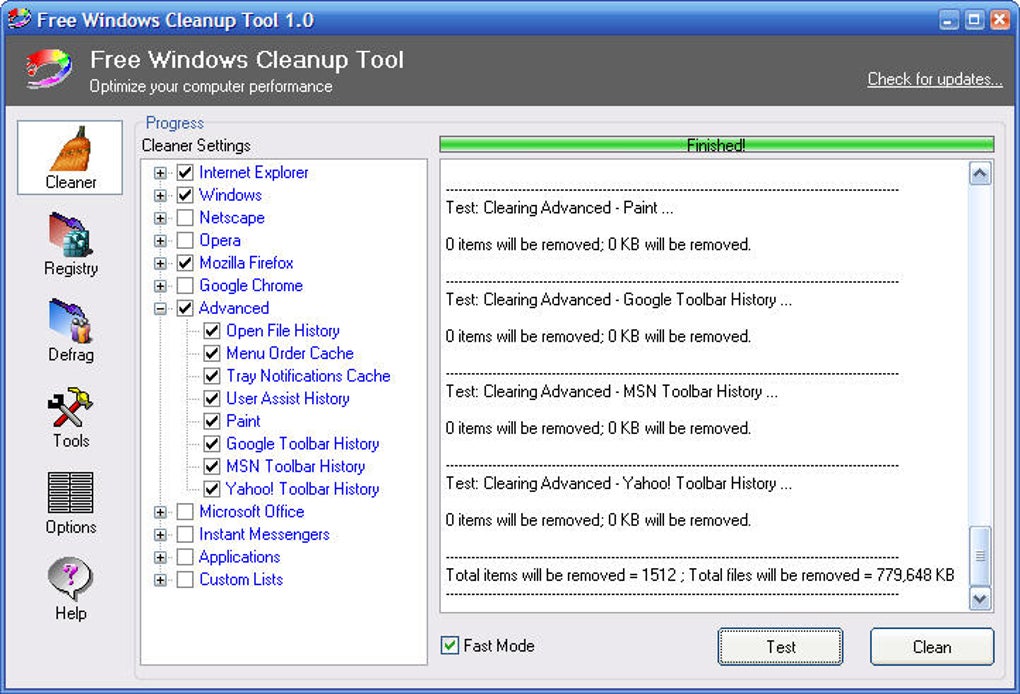Uncheck MSN Toolbar History checkbox
The image size is (1020, 694).
[x=212, y=466]
